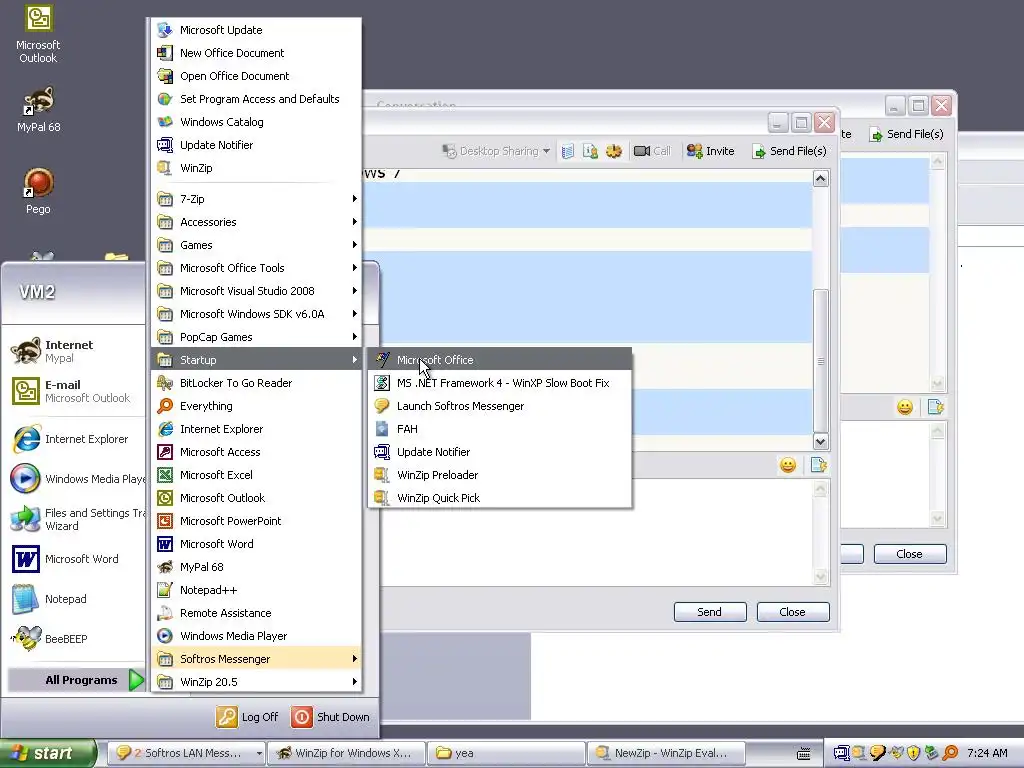Click Files and Settings Transfer Wizard icon

(x=26, y=519)
